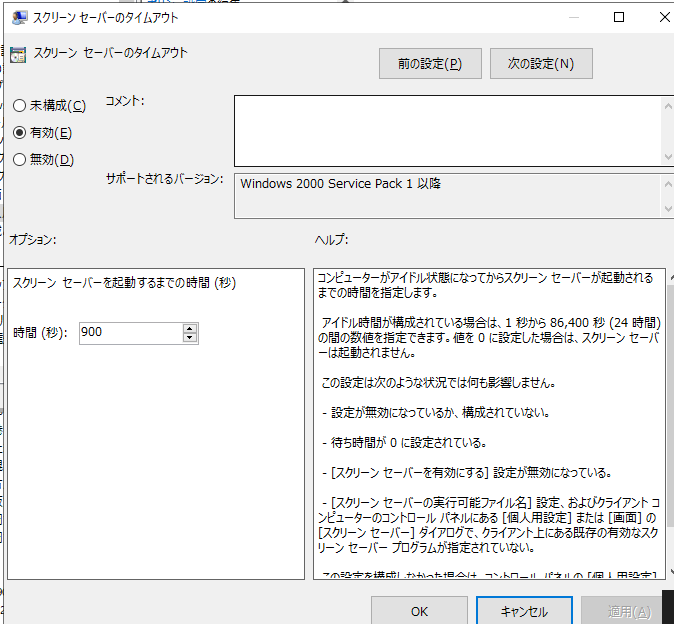
Task: Click inside the コメント text box
Action: (447, 130)
